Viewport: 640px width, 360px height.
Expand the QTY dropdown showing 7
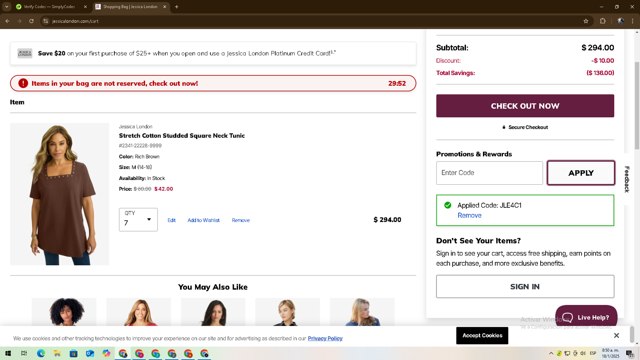[x=138, y=220]
